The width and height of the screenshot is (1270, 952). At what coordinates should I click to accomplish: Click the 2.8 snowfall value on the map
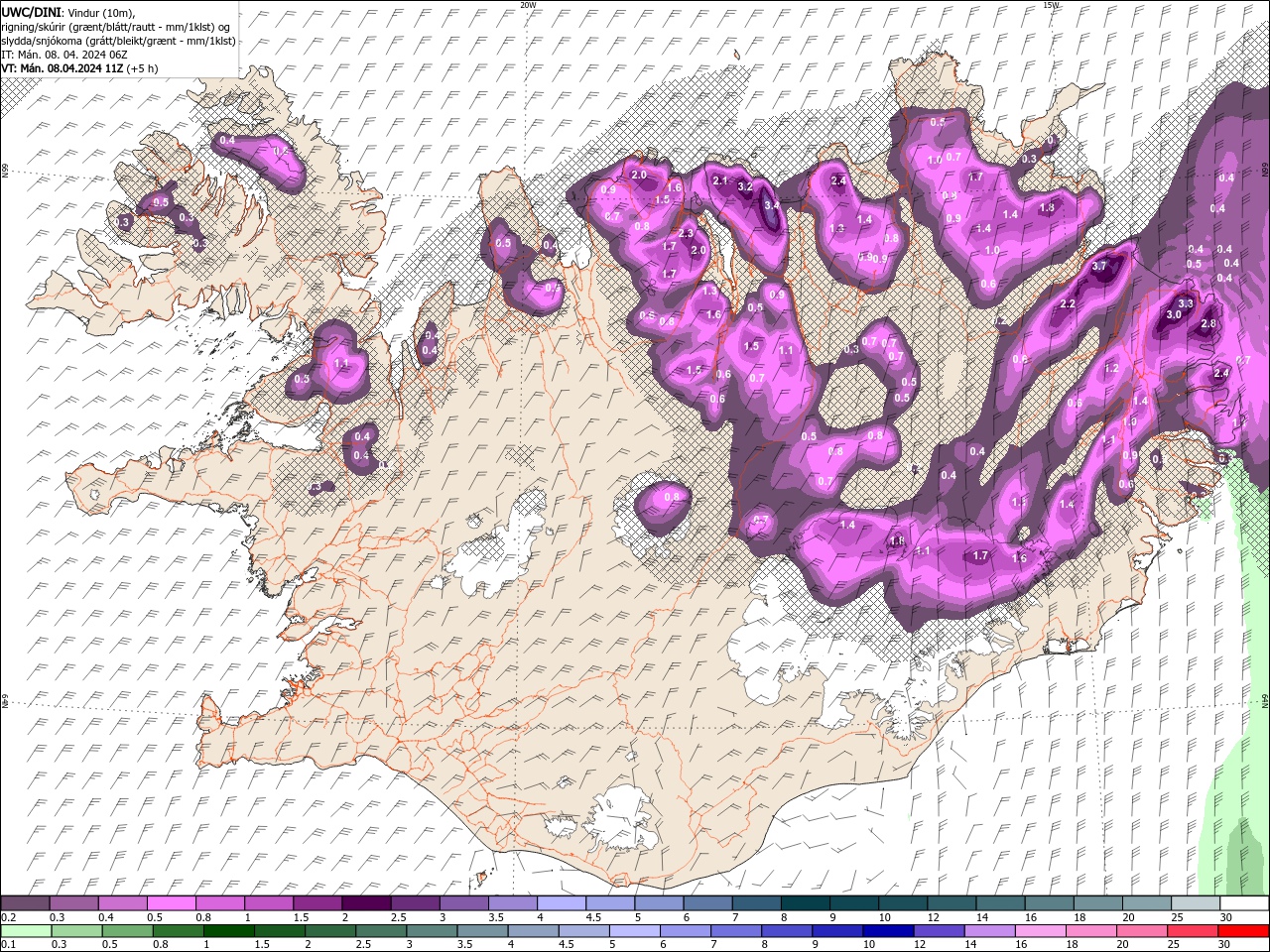[x=1208, y=324]
